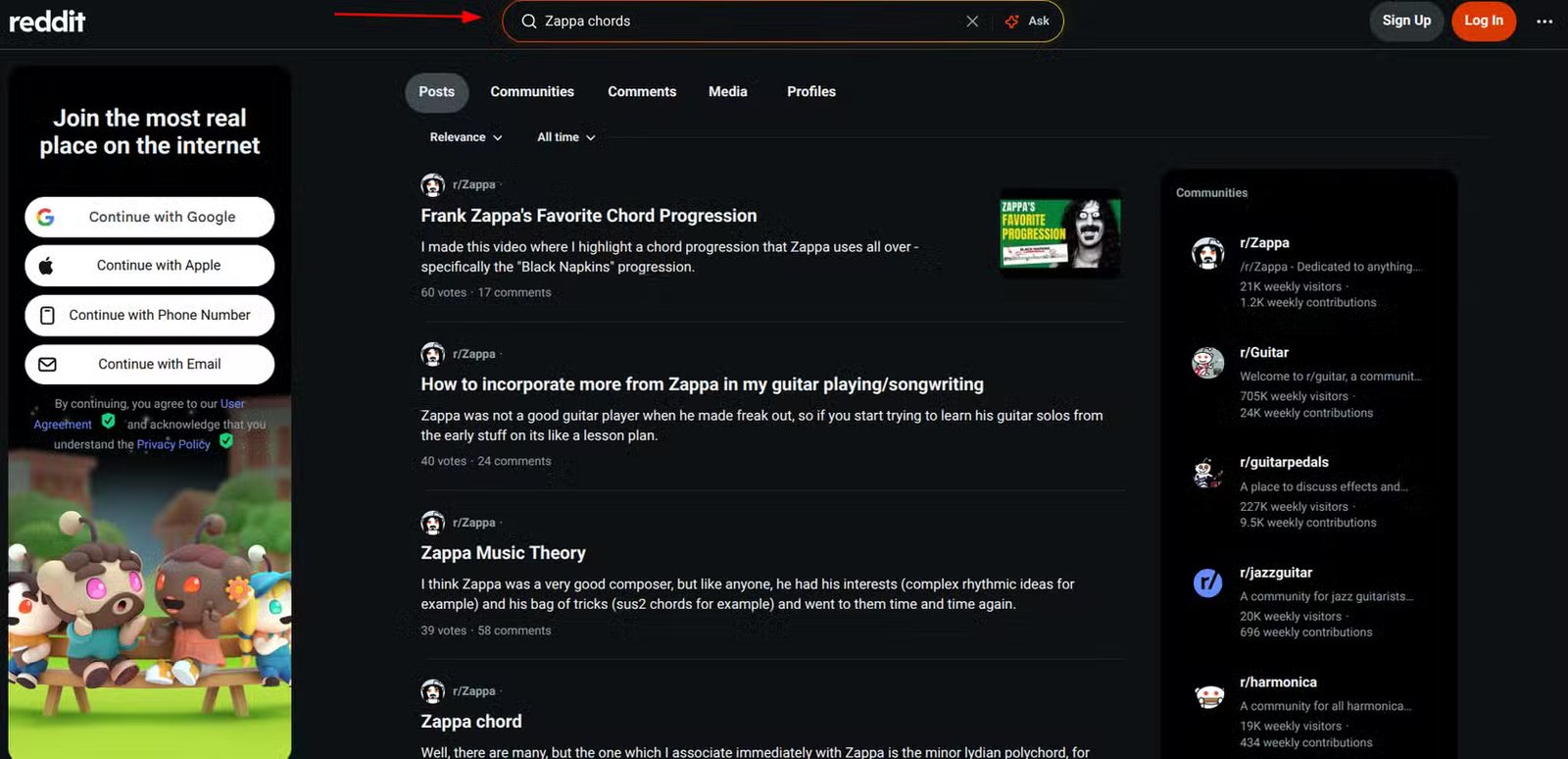Open r/harmonica in Communities sidebar
1568x759 pixels.
(x=1278, y=683)
